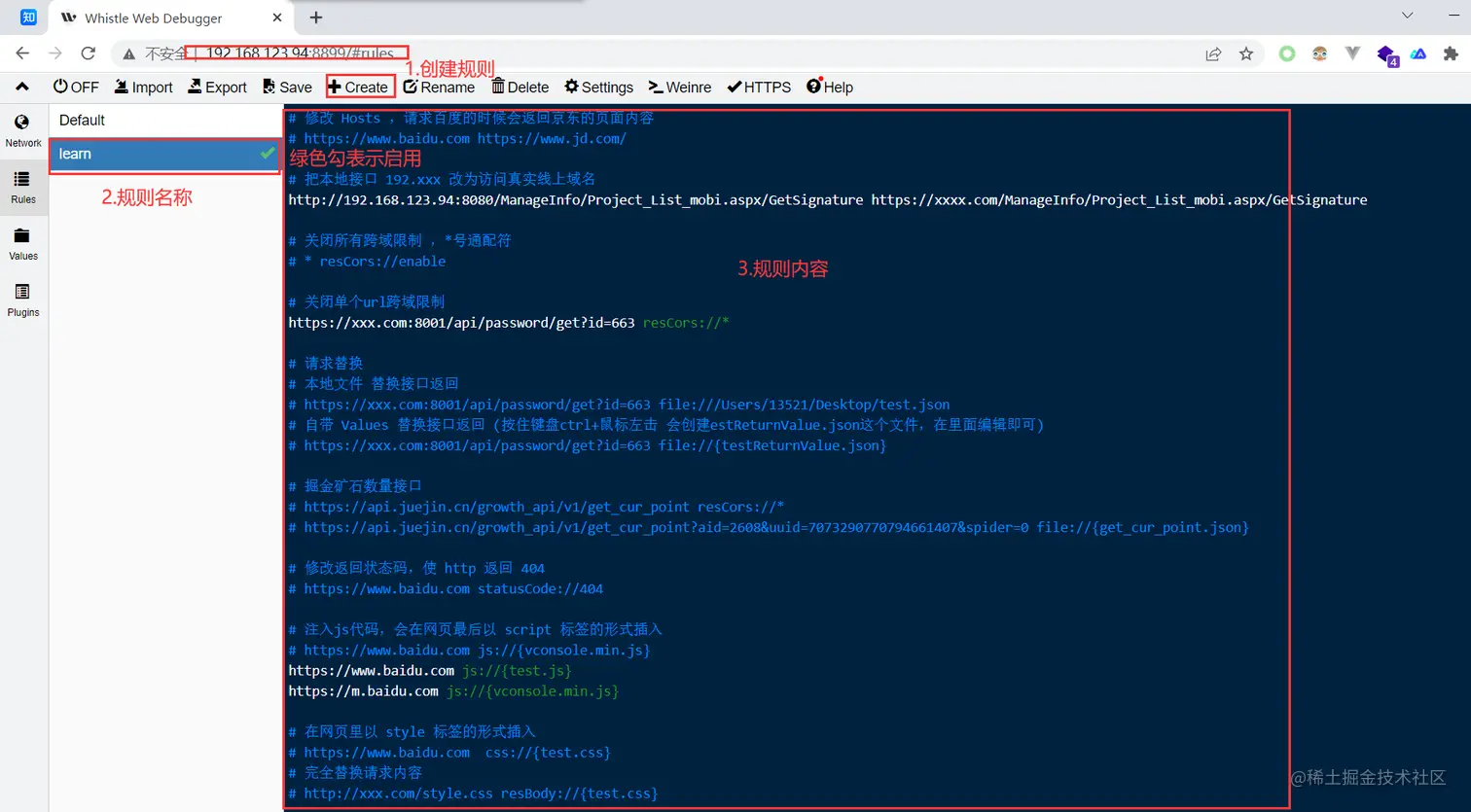Open the Help menu item
Image resolution: width=1471 pixels, height=812 pixels.
(830, 87)
